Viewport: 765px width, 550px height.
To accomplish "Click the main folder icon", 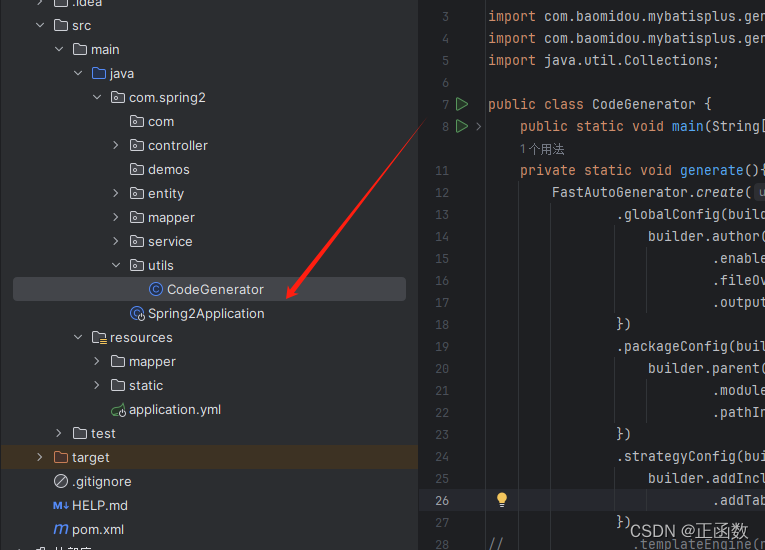I will (x=80, y=49).
